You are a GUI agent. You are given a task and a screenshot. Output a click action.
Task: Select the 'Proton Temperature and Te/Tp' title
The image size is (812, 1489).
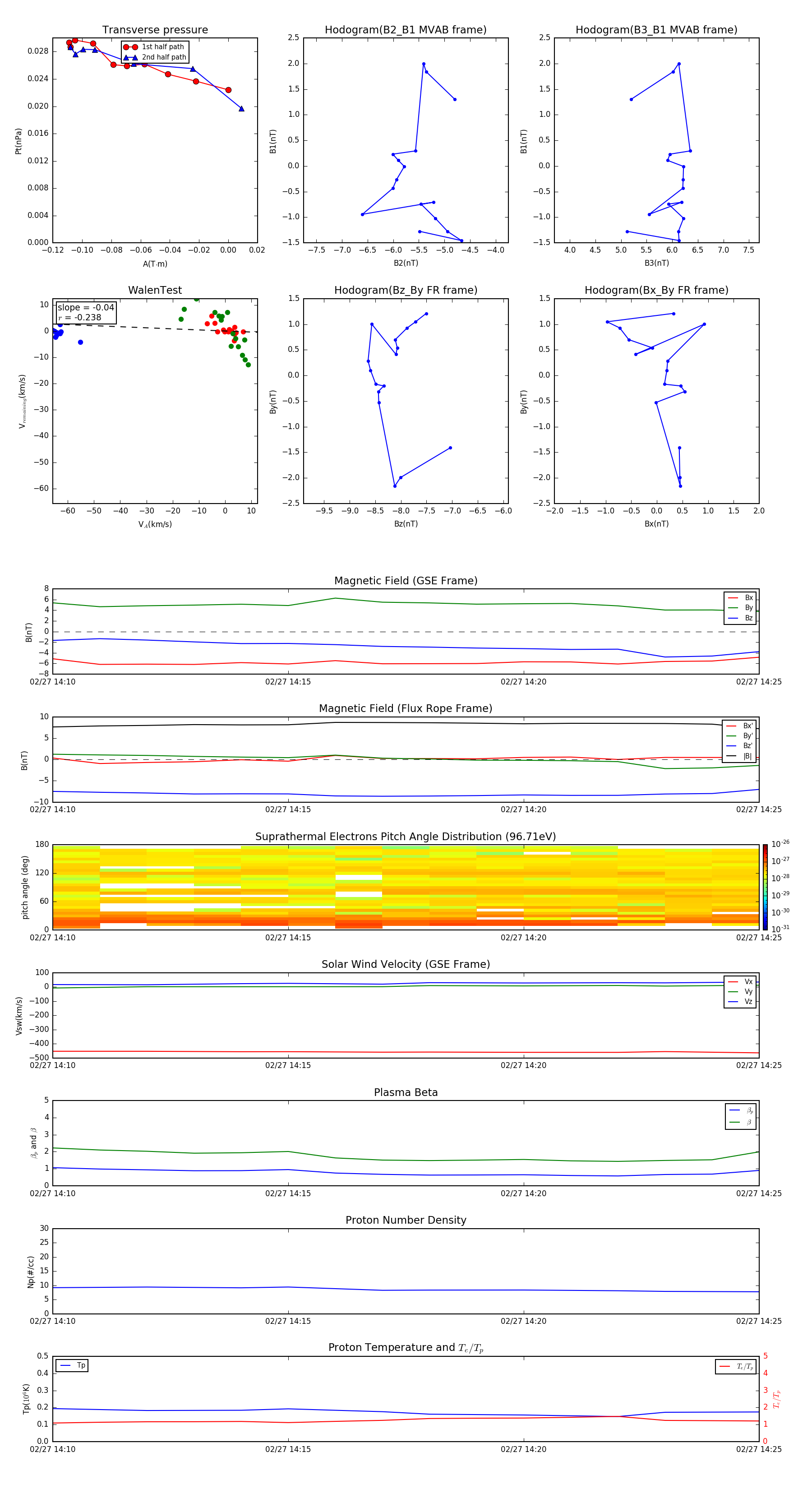(406, 1348)
